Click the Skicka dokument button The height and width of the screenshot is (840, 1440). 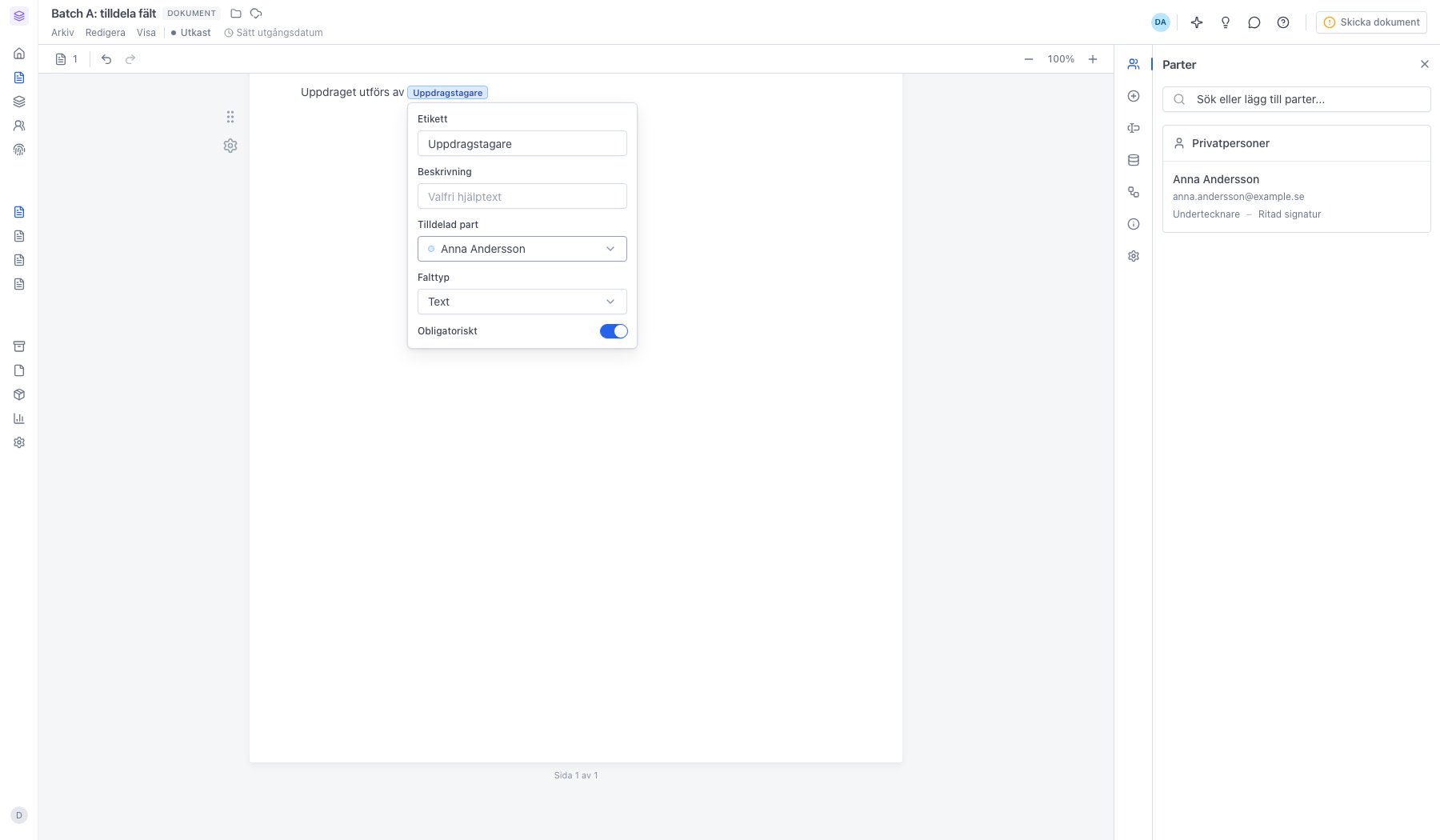(1371, 22)
